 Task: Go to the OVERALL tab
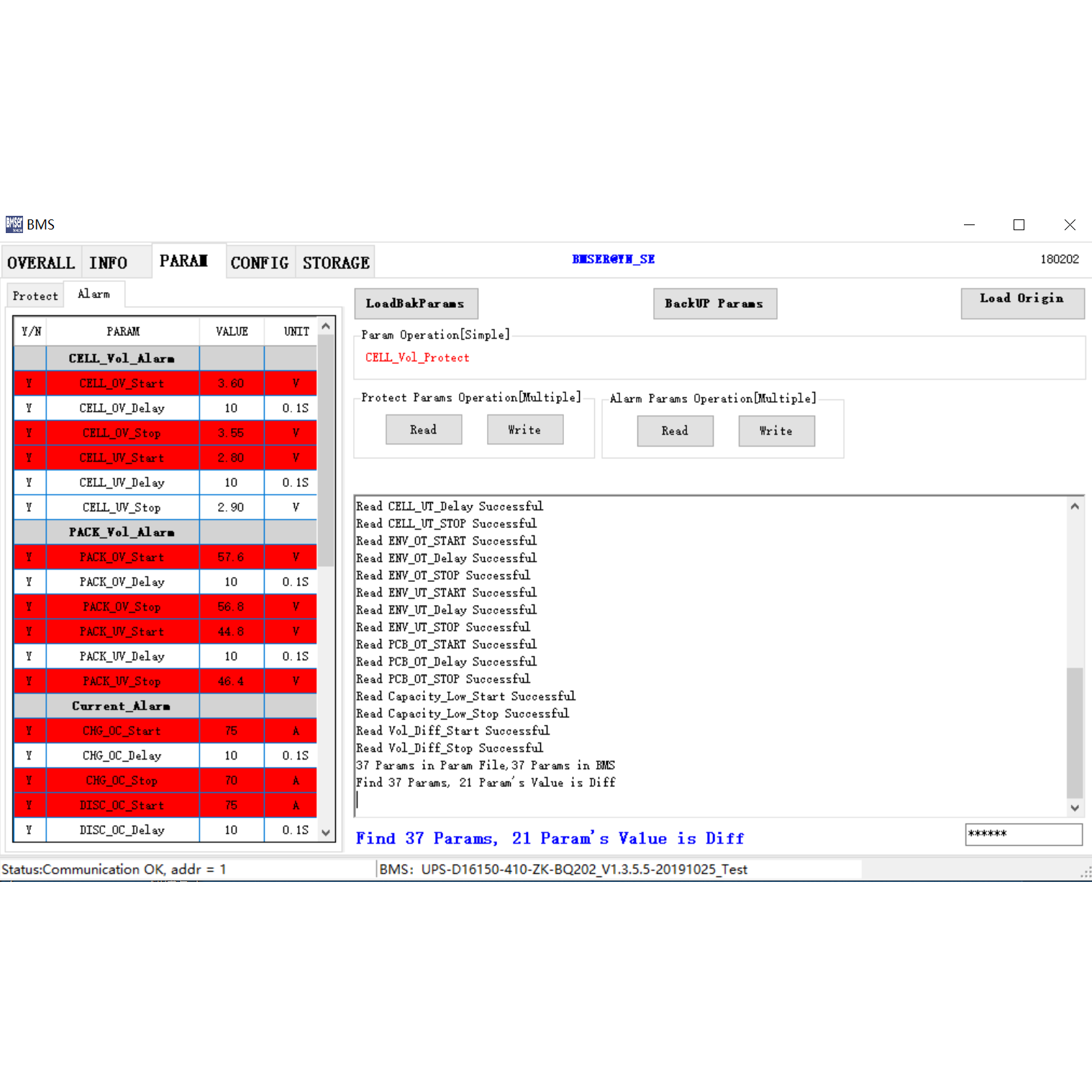click(x=41, y=263)
